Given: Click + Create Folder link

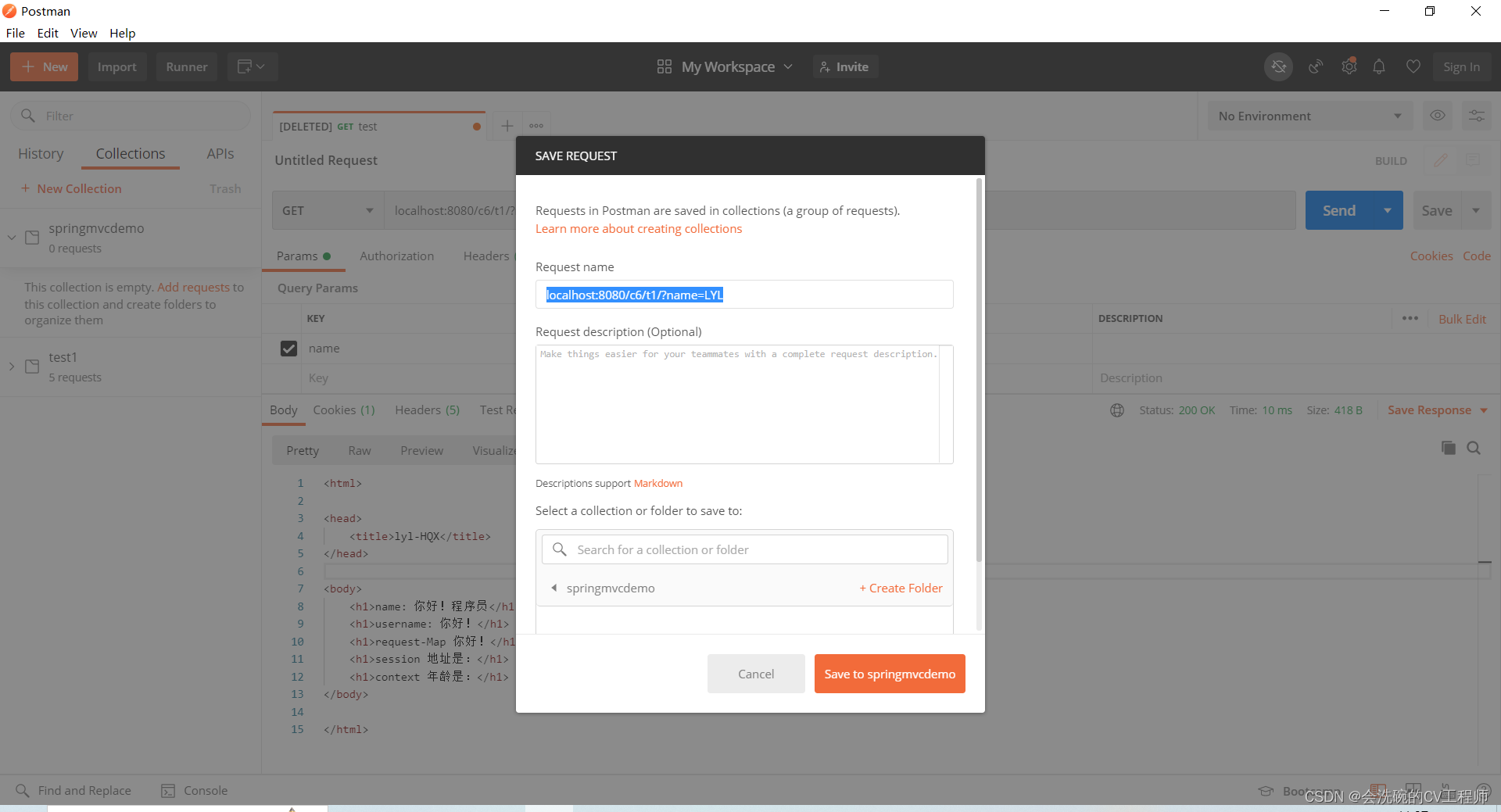Looking at the screenshot, I should [x=901, y=588].
